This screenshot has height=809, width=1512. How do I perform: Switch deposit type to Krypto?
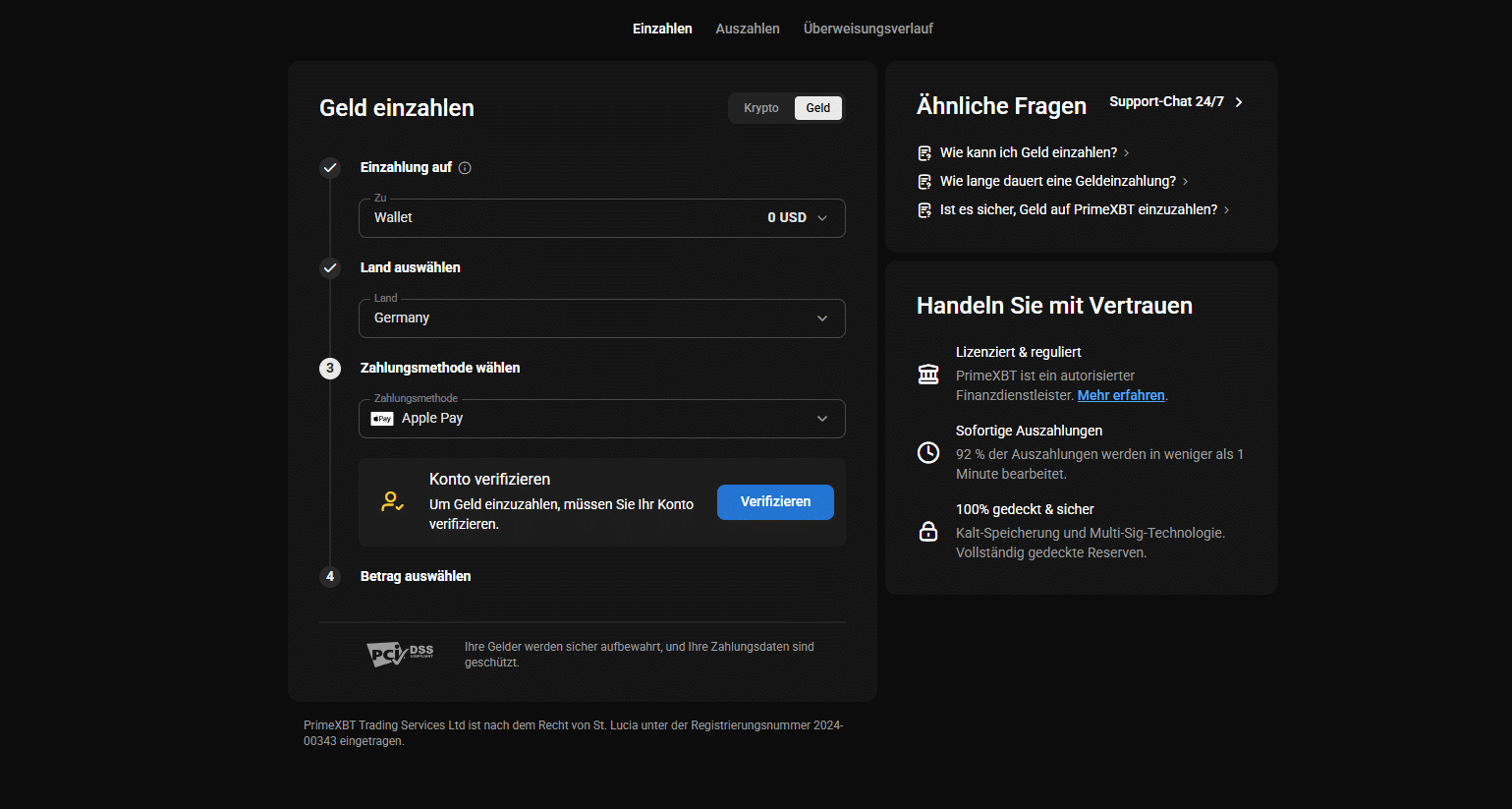pyautogui.click(x=761, y=108)
